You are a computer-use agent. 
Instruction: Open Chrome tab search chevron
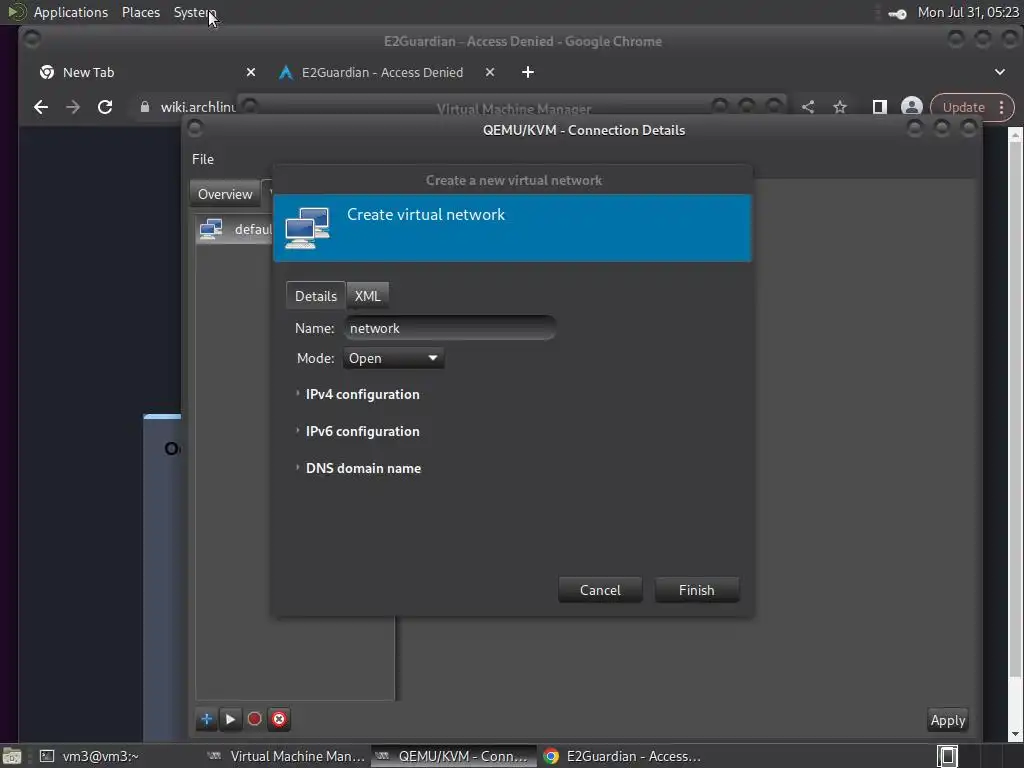pyautogui.click(x=1000, y=72)
